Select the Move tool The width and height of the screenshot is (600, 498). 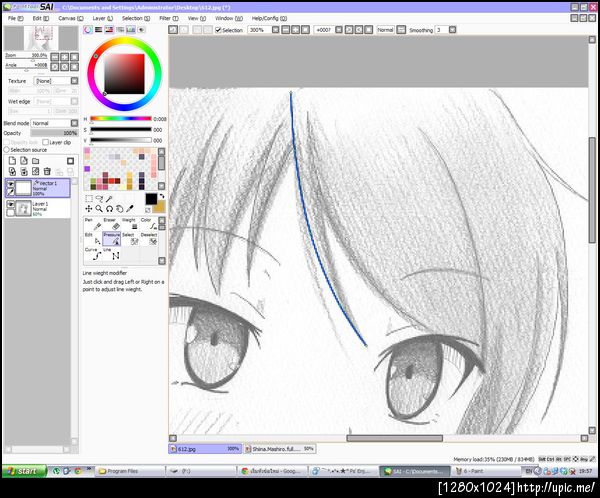[x=89, y=209]
